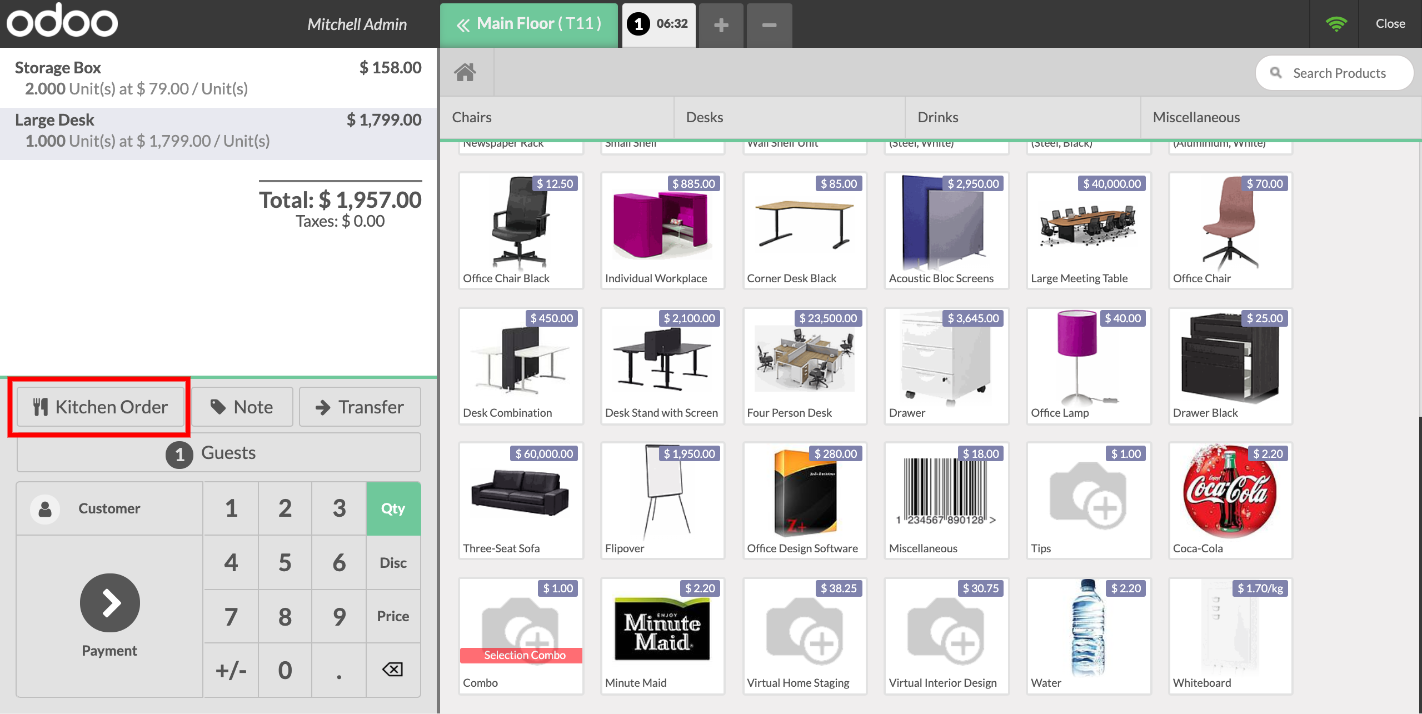Click the Wi-Fi connection status icon
The width and height of the screenshot is (1422, 714).
coord(1336,24)
